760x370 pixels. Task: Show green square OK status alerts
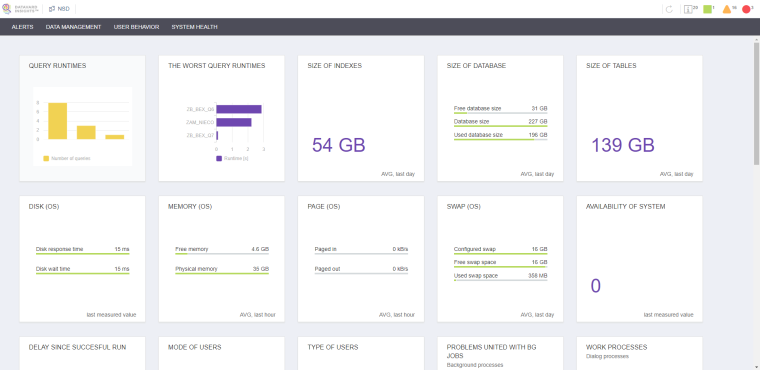click(x=707, y=9)
